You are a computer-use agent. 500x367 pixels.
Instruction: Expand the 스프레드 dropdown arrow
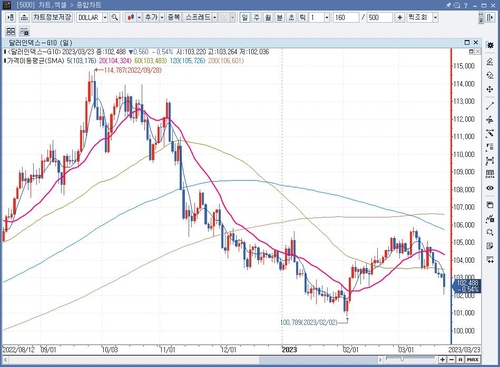pyautogui.click(x=215, y=17)
